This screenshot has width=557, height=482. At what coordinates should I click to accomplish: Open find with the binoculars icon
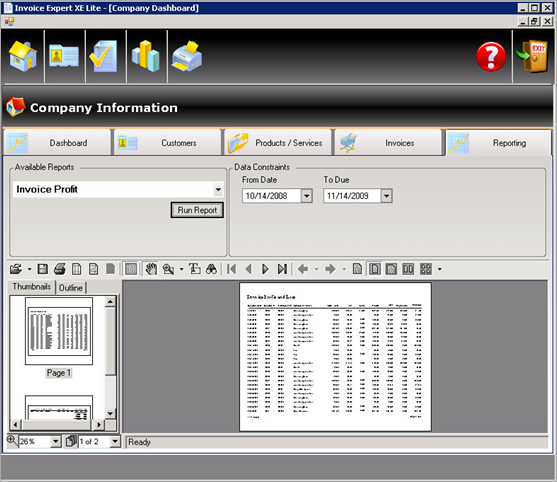tap(211, 269)
